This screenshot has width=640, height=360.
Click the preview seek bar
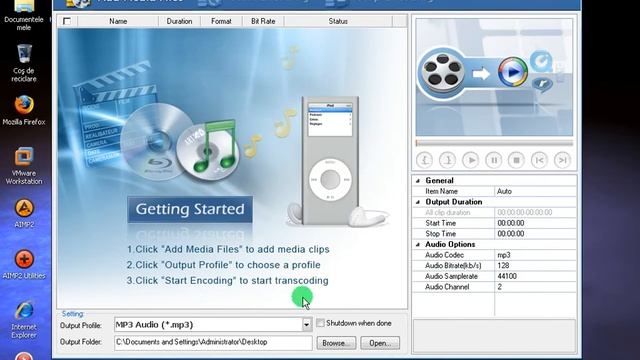click(494, 143)
